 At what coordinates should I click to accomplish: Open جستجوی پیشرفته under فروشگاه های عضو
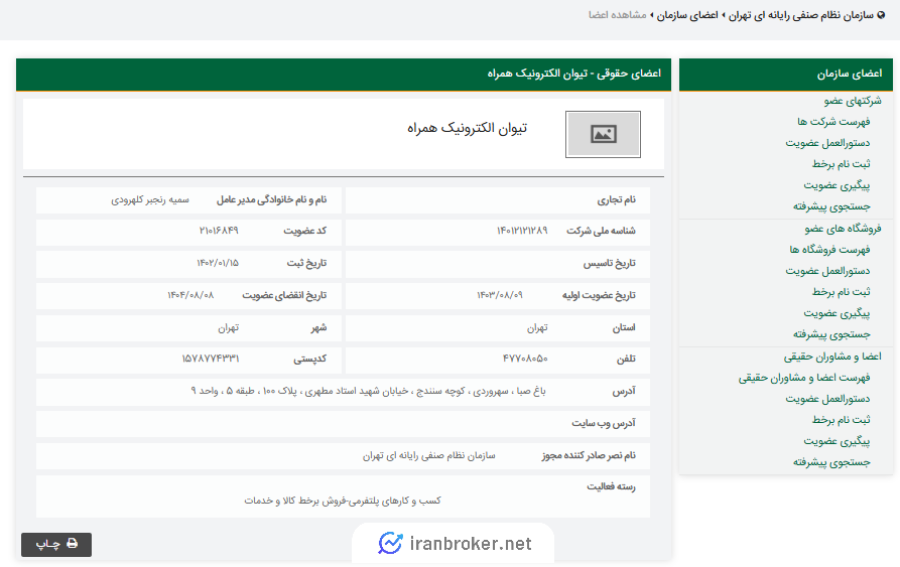point(832,335)
